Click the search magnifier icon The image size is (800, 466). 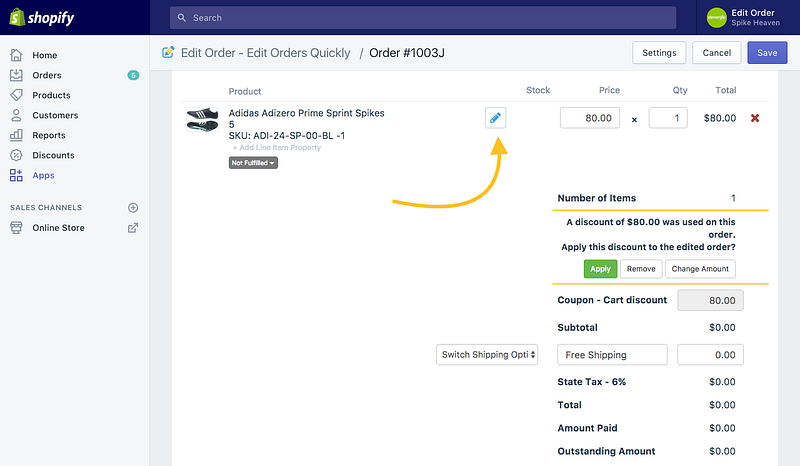[x=182, y=18]
